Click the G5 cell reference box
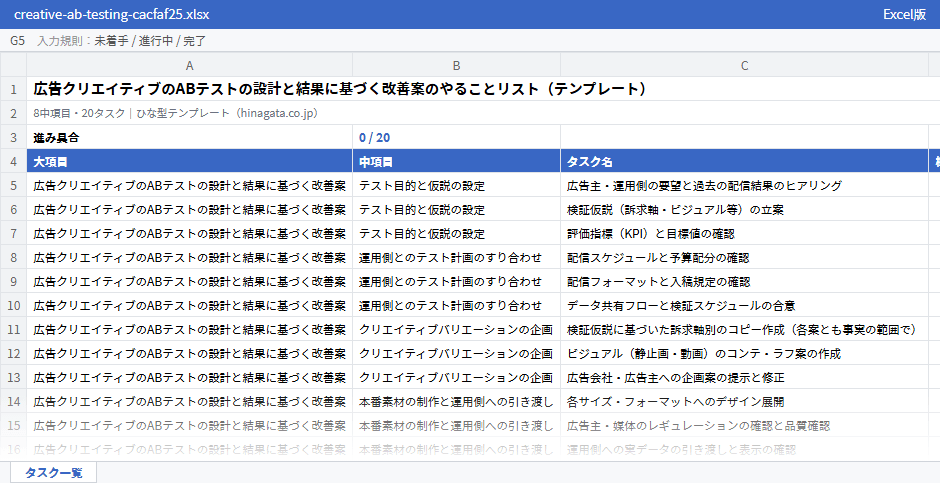The height and width of the screenshot is (483, 940). tap(17, 41)
